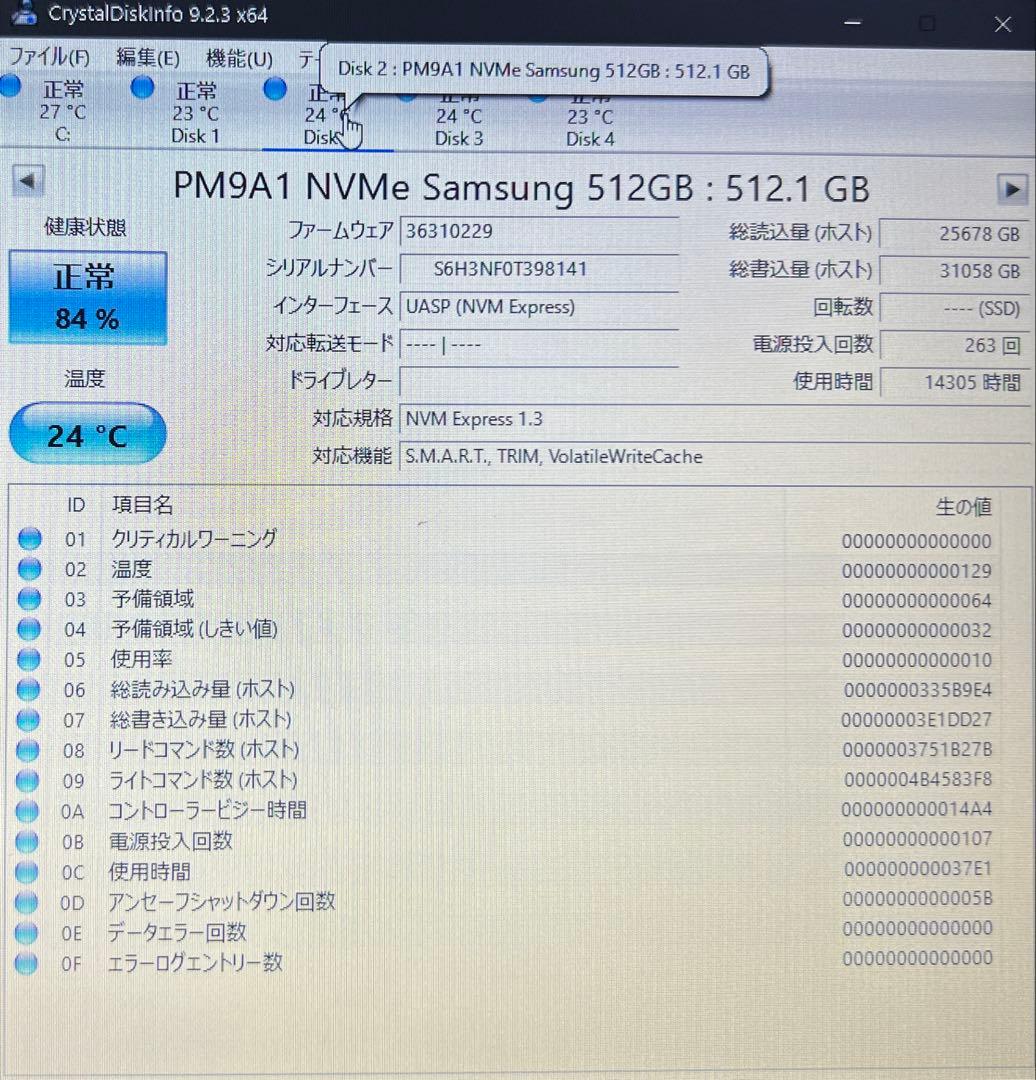Click status icon of リードコマンド数 row
This screenshot has height=1080, width=1036.
[x=28, y=750]
